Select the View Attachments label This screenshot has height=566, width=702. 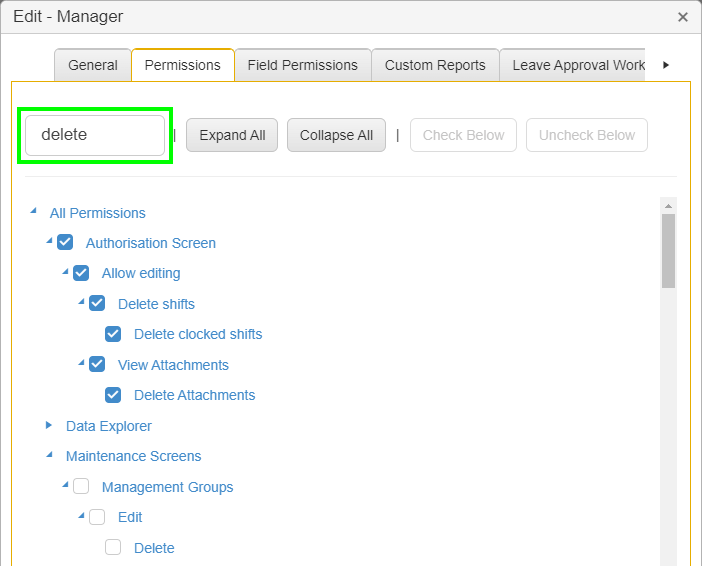point(173,365)
